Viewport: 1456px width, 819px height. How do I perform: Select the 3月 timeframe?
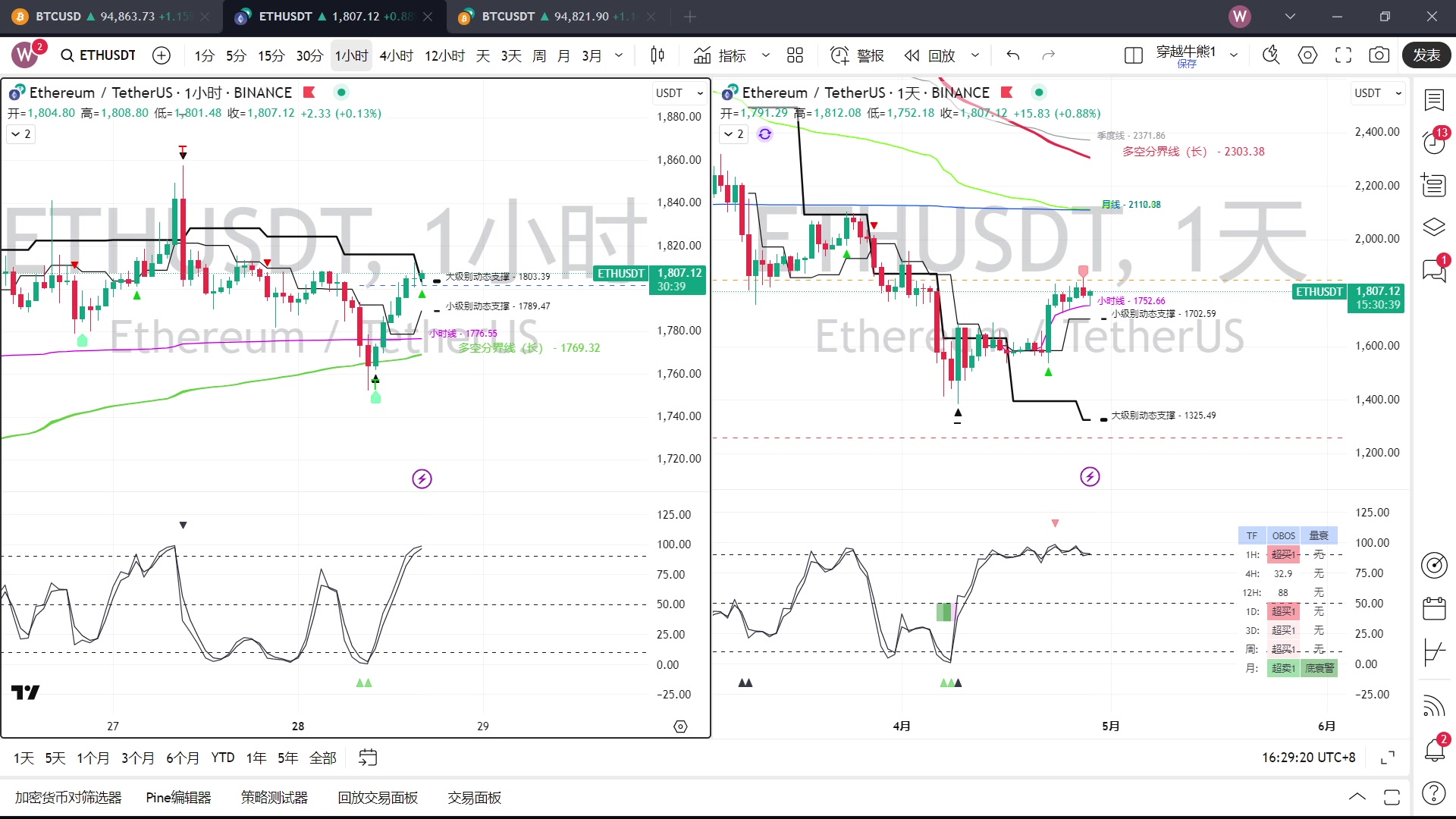click(591, 55)
